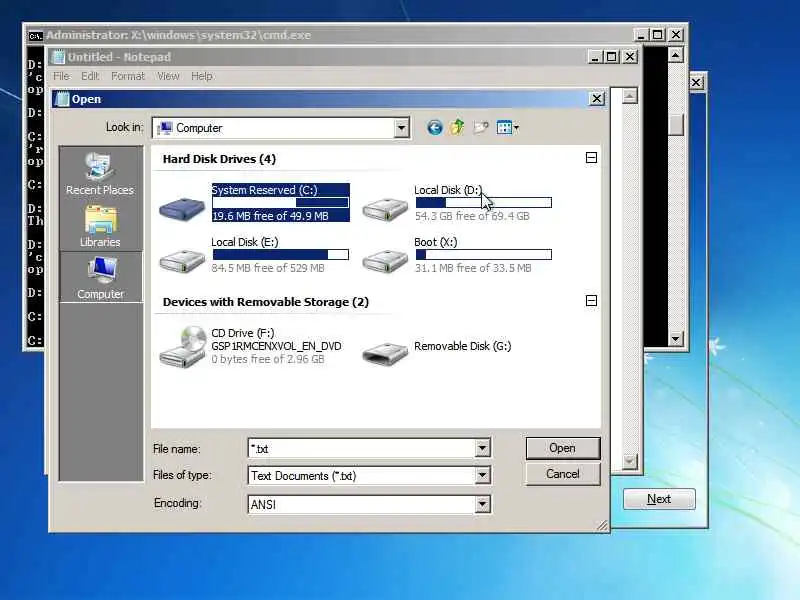800x600 pixels.
Task: Collapse the Hard Disk Drives group
Action: coord(591,158)
